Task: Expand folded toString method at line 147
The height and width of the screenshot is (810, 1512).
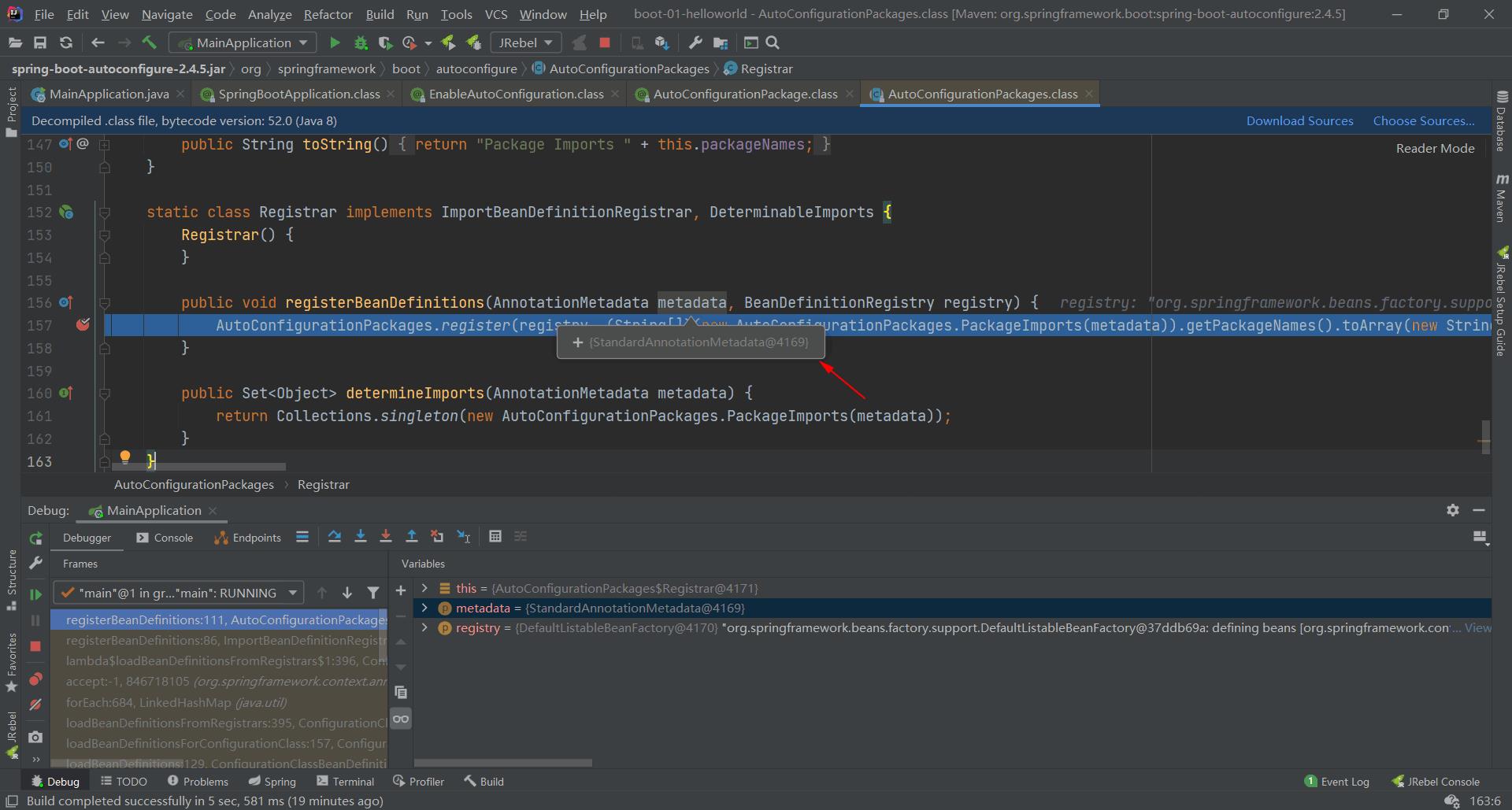Action: click(104, 145)
